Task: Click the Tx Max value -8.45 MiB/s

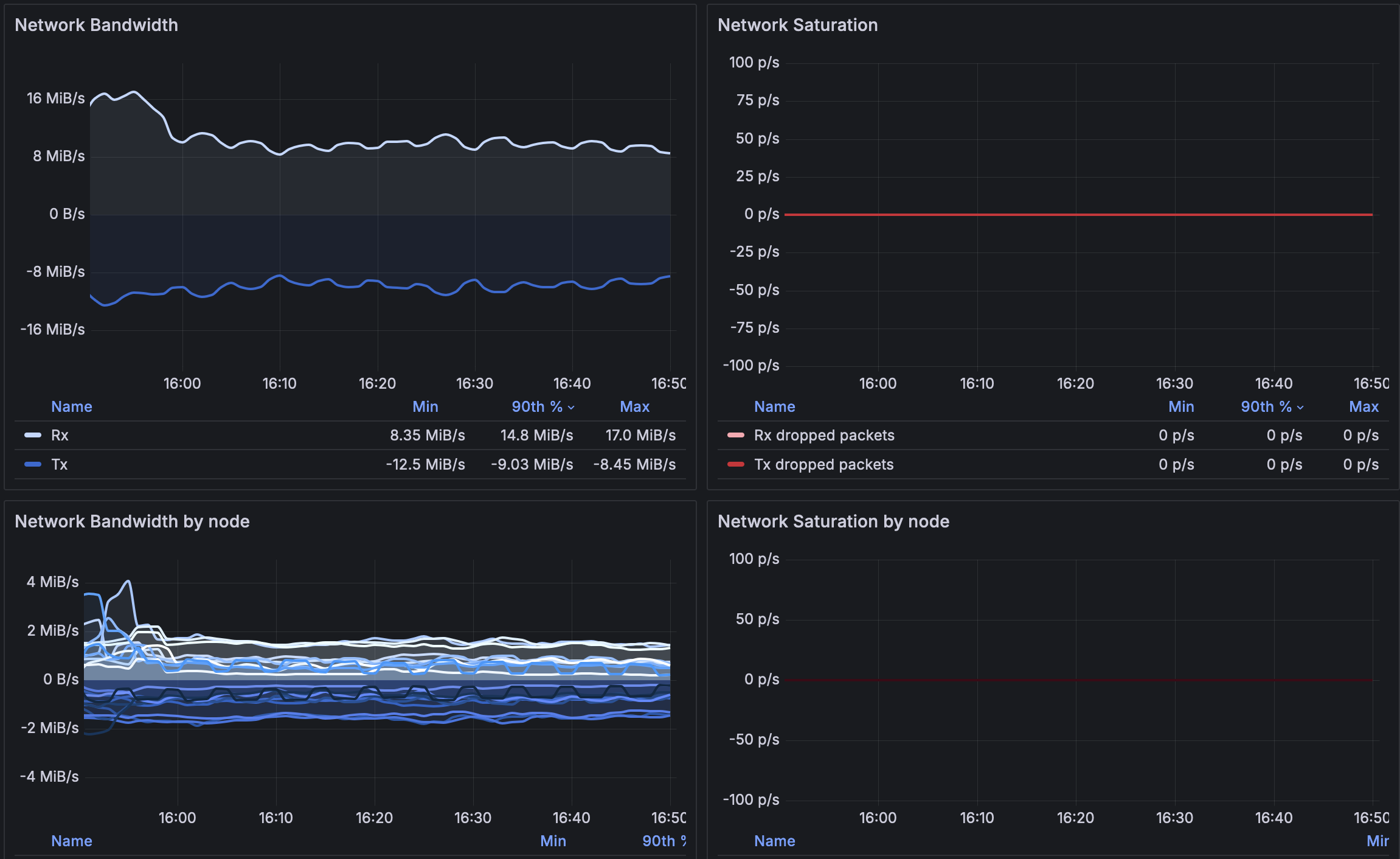Action: tap(634, 464)
